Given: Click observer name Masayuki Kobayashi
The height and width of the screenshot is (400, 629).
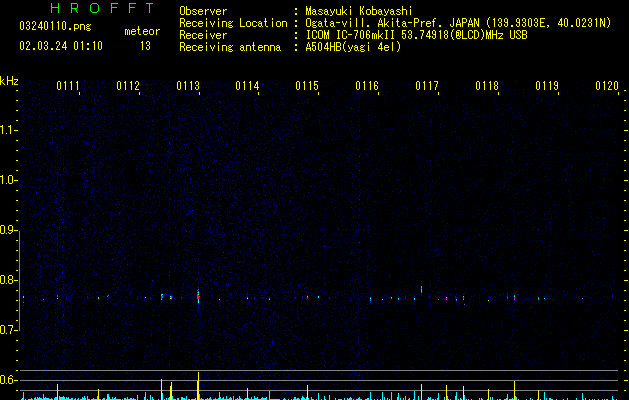Looking at the screenshot, I should pos(359,11).
